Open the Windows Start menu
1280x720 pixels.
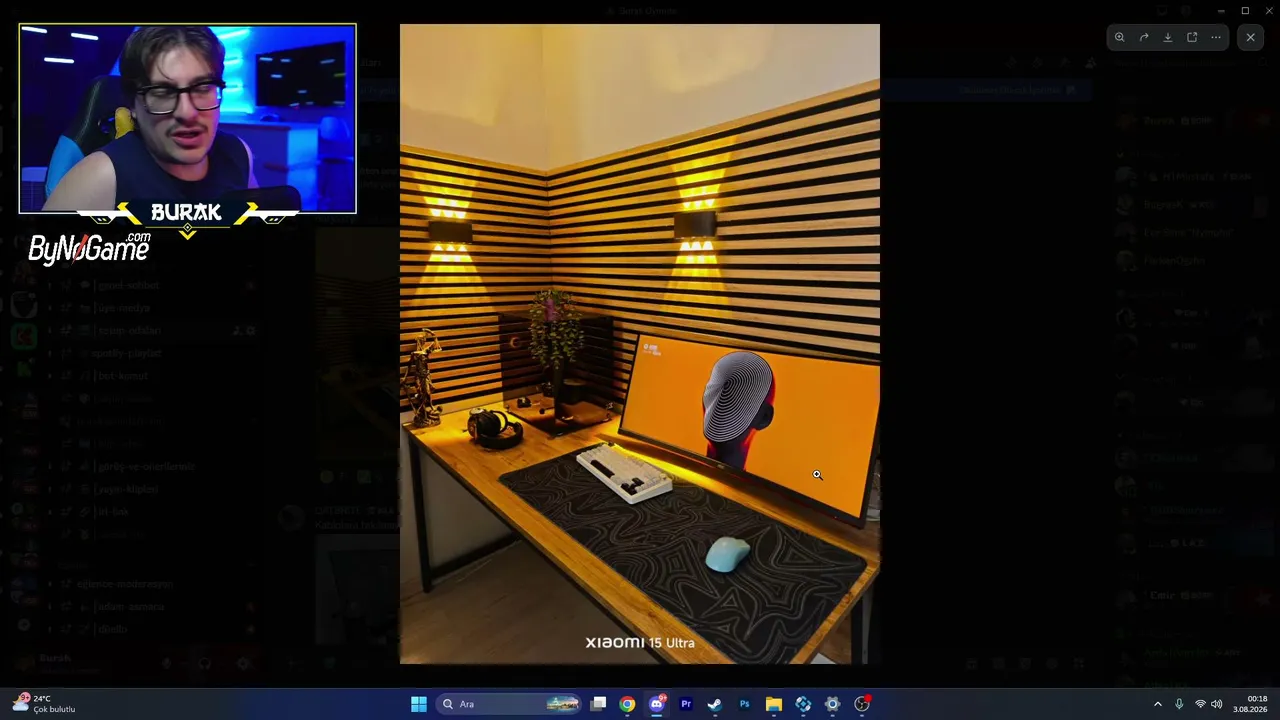coord(419,704)
